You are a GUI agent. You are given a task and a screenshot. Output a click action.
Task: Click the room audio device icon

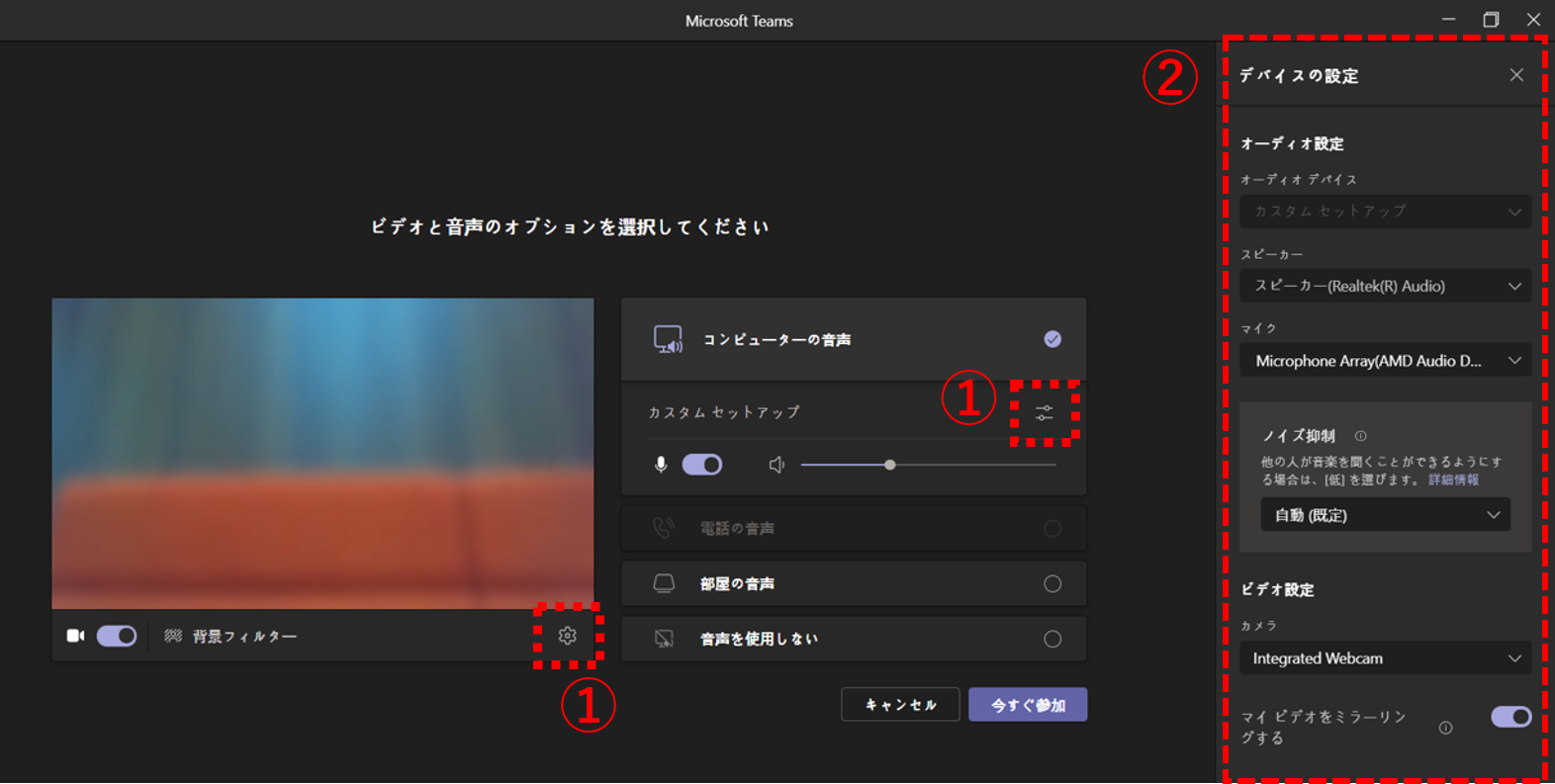[664, 583]
